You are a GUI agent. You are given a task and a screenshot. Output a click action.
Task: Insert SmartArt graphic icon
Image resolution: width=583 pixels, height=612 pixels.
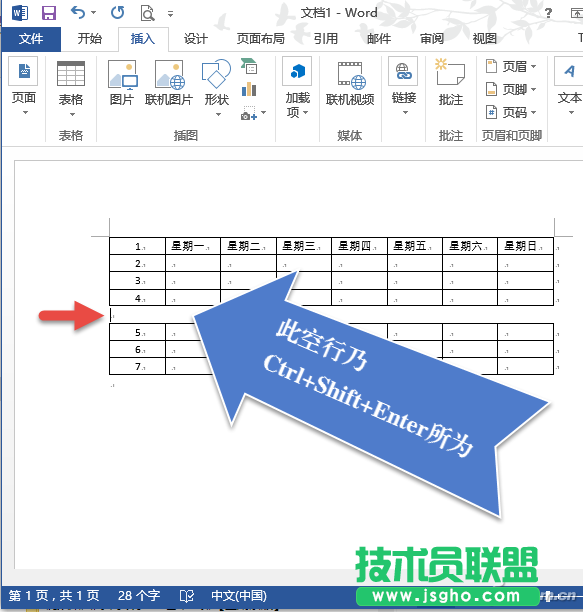[249, 66]
